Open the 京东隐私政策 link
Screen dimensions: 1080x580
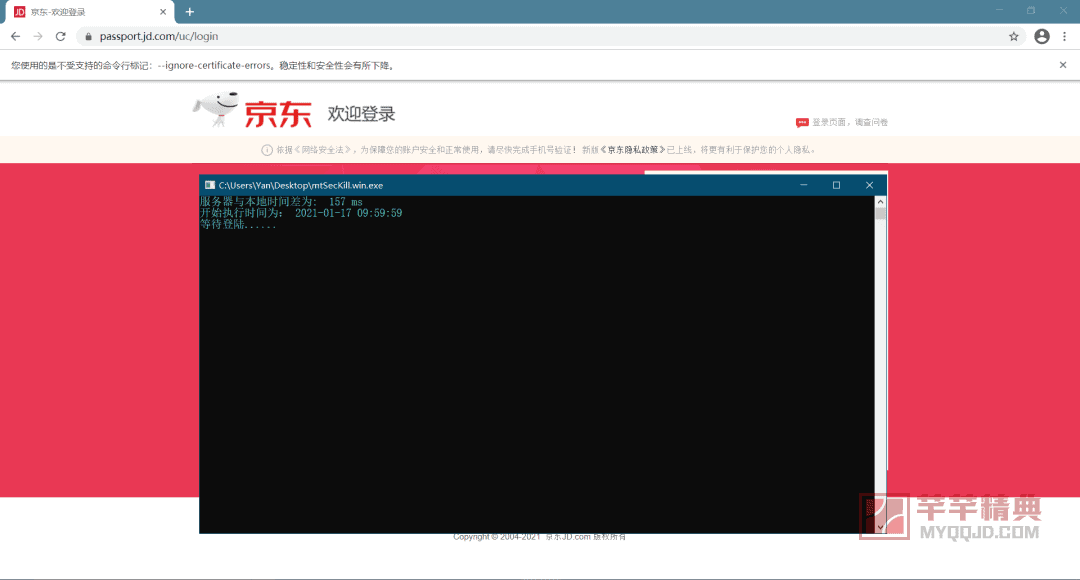634,149
